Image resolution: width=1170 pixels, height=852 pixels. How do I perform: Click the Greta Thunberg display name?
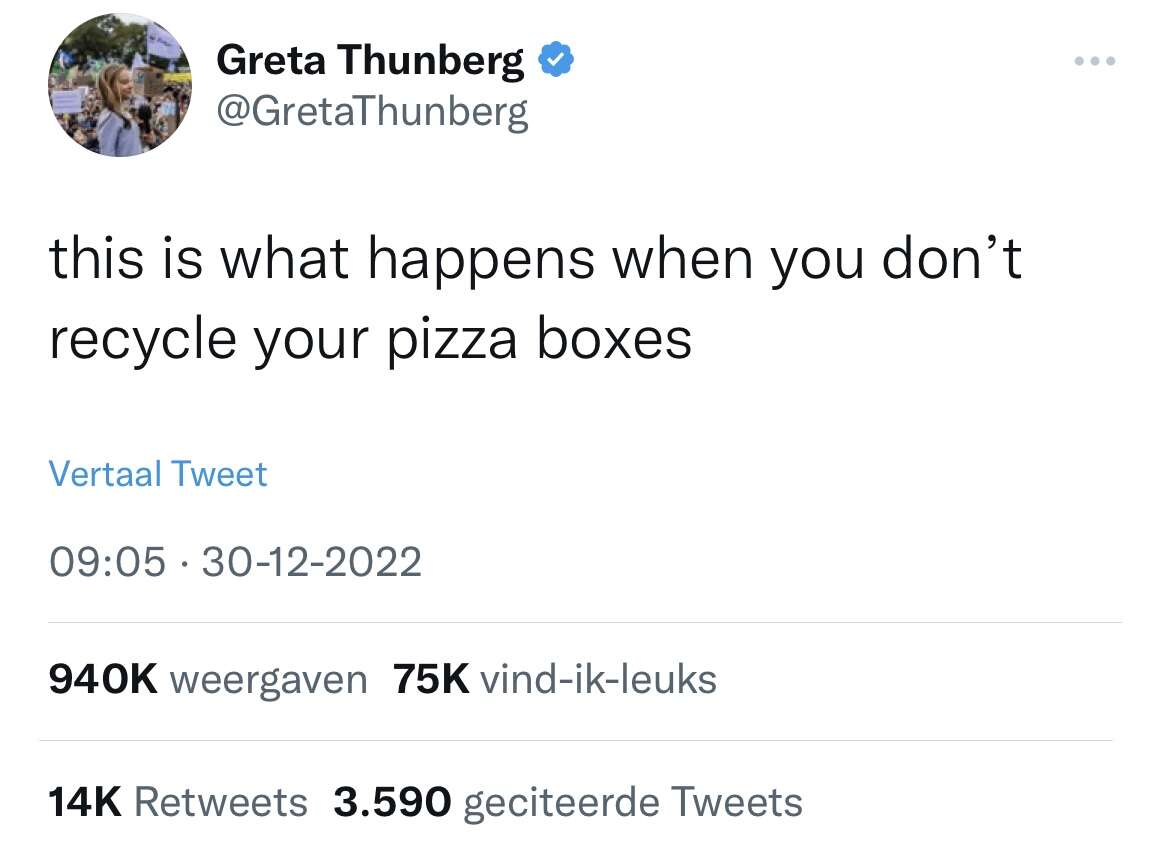(x=371, y=60)
